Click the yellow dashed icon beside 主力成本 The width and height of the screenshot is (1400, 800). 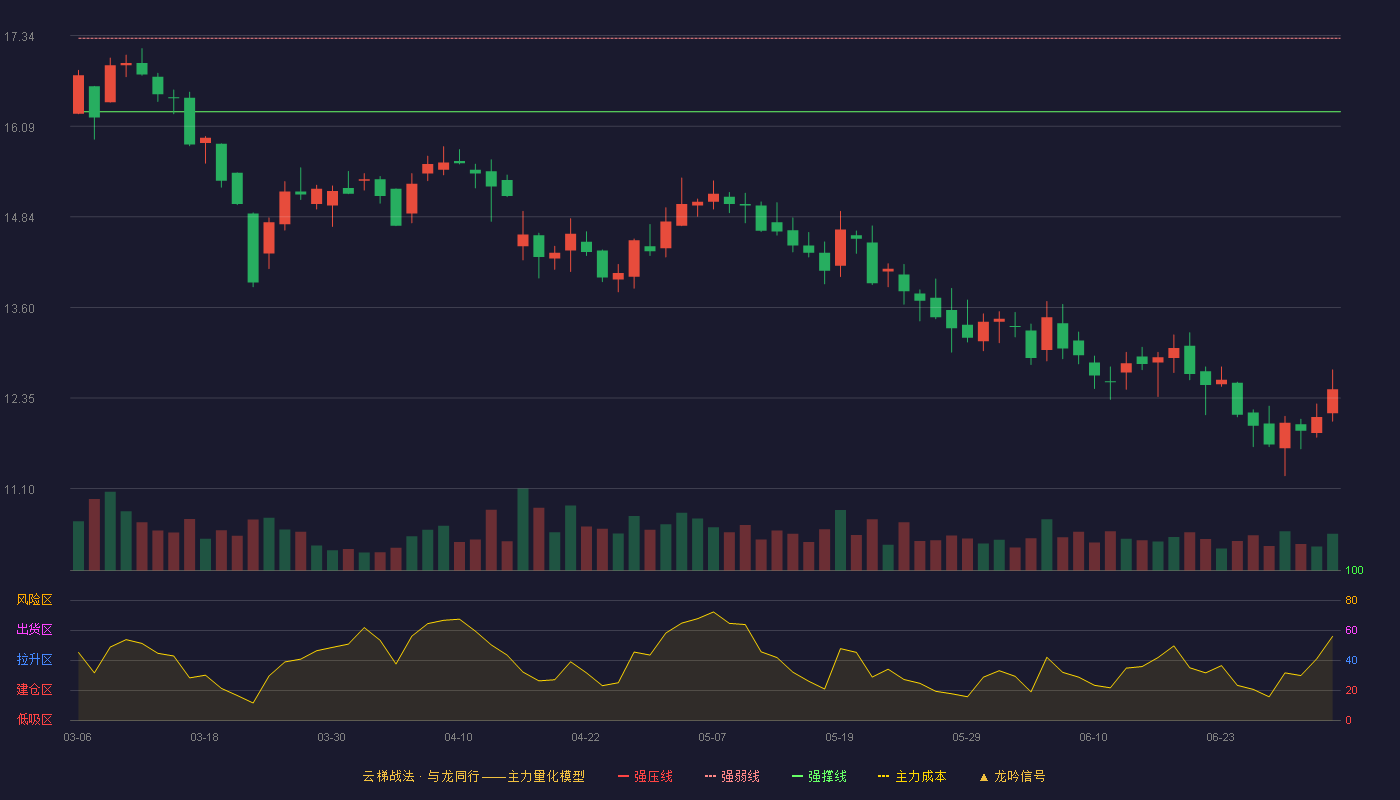click(x=884, y=776)
